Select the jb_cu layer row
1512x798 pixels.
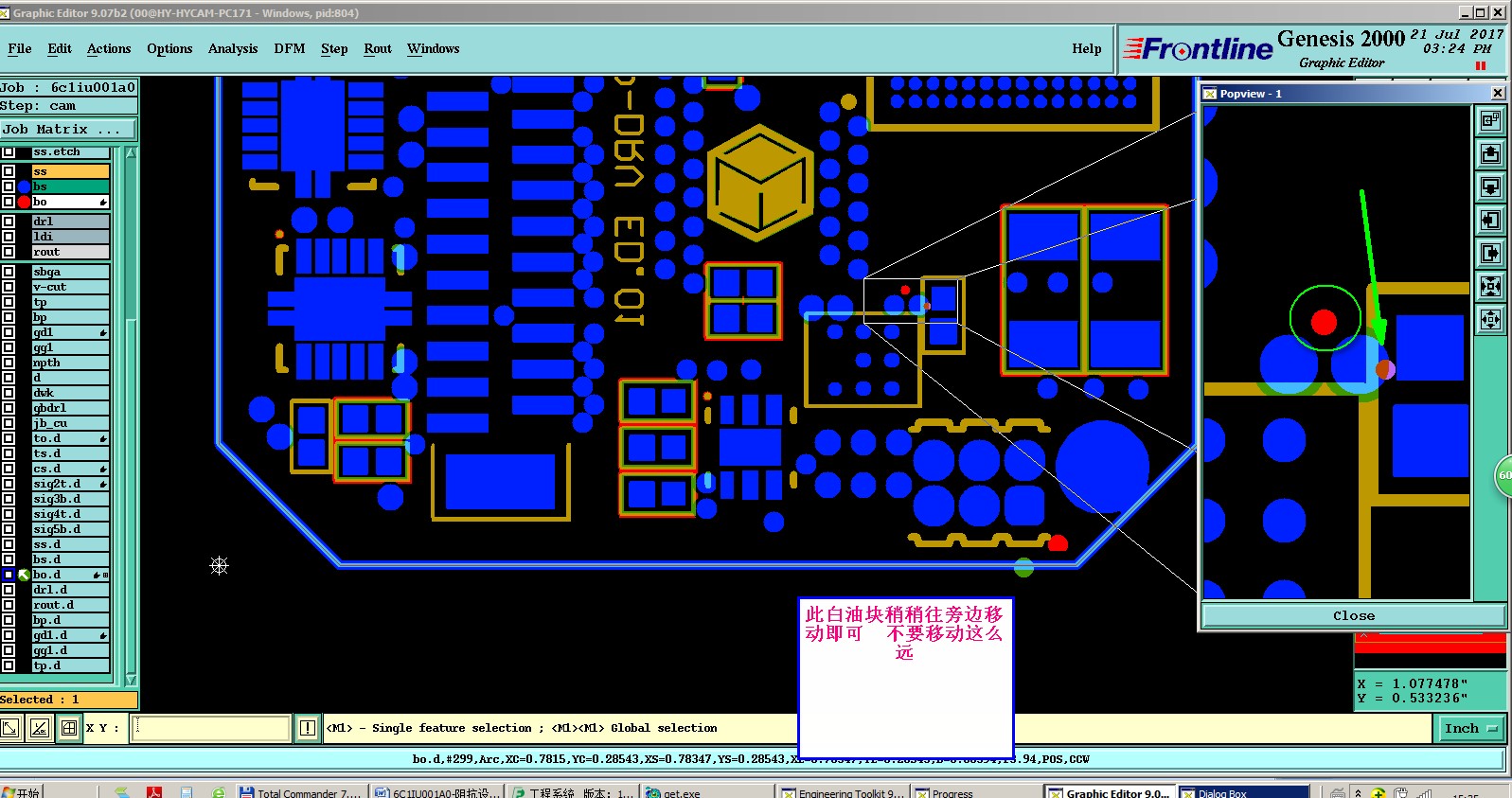(x=70, y=423)
